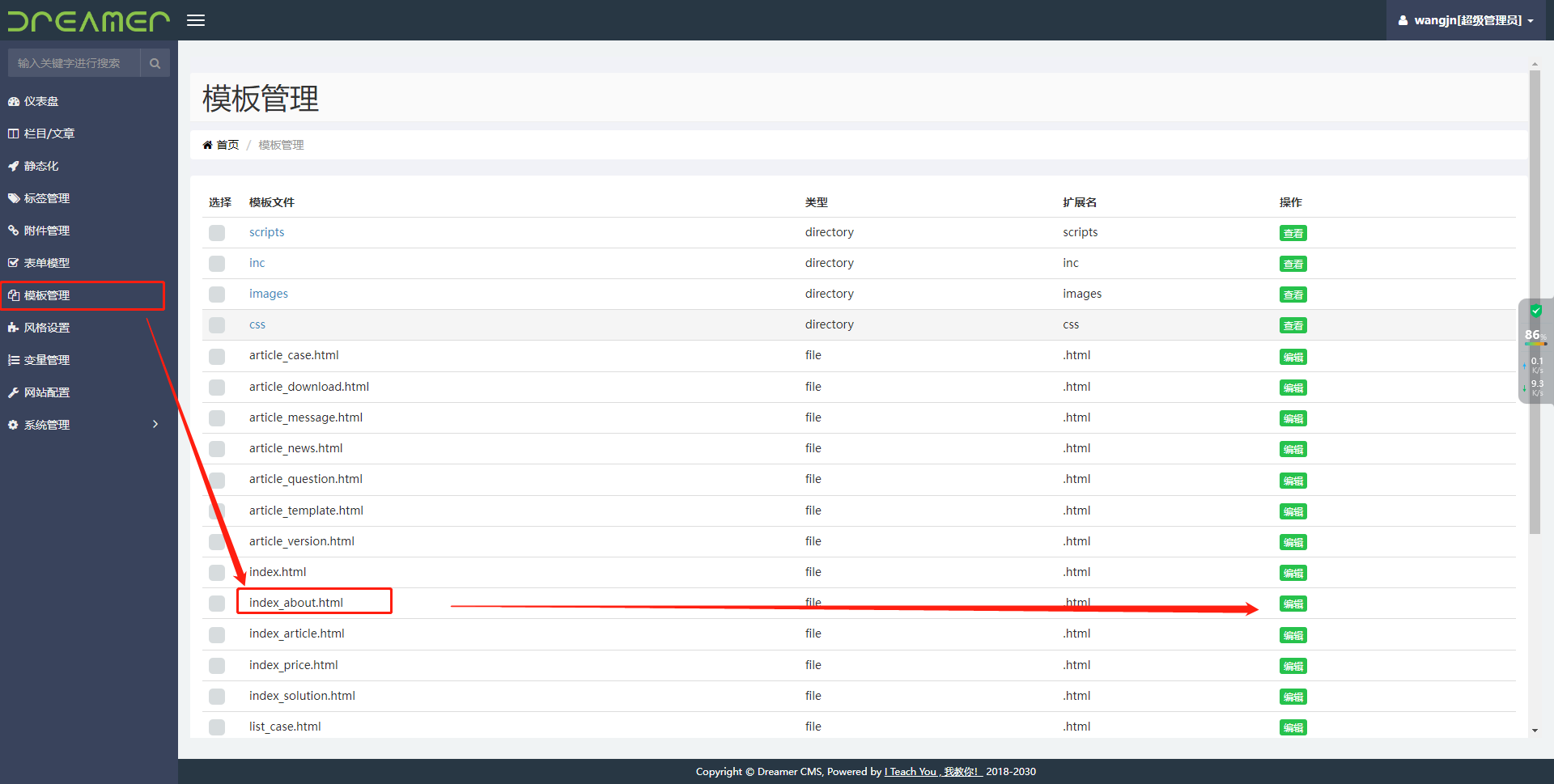Image resolution: width=1554 pixels, height=784 pixels.
Task: Click 查看 button for scripts row
Action: [x=1293, y=234]
